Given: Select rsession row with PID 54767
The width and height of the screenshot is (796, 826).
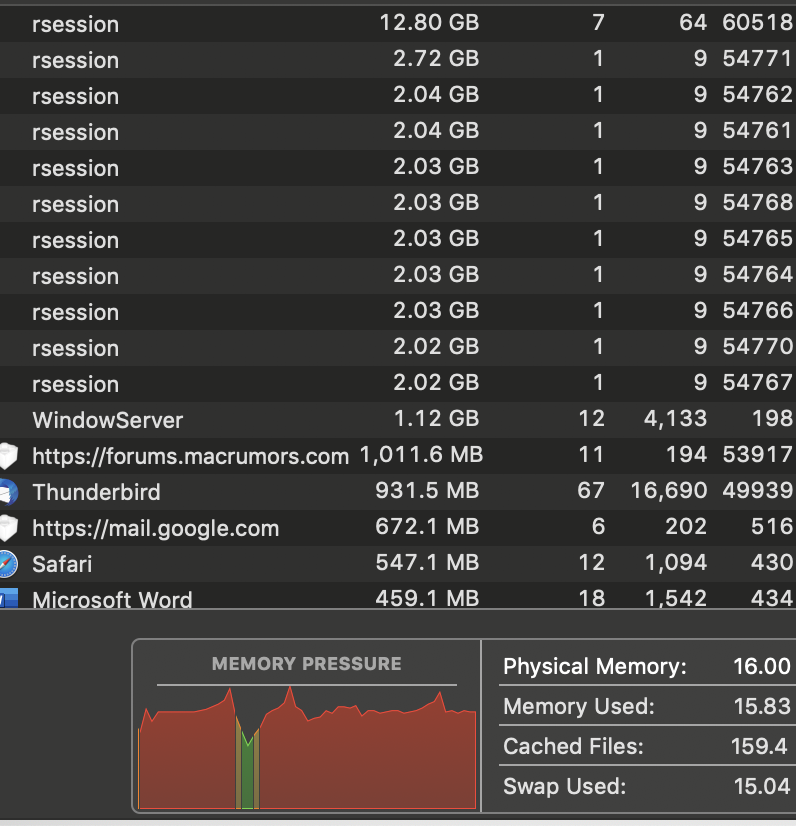Looking at the screenshot, I should pyautogui.click(x=398, y=384).
